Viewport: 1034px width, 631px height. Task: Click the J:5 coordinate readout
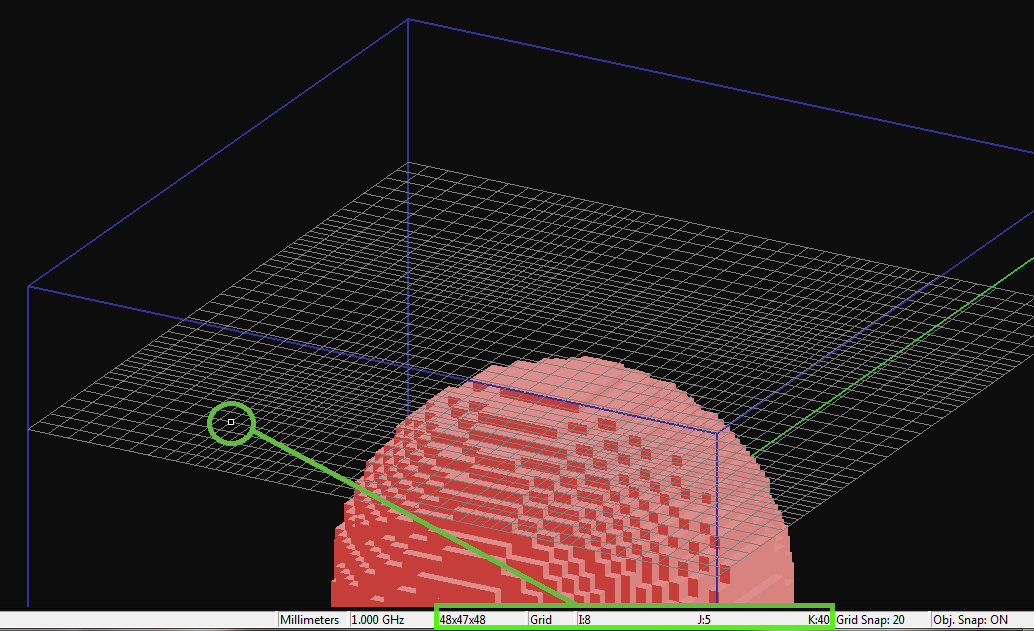pos(706,619)
